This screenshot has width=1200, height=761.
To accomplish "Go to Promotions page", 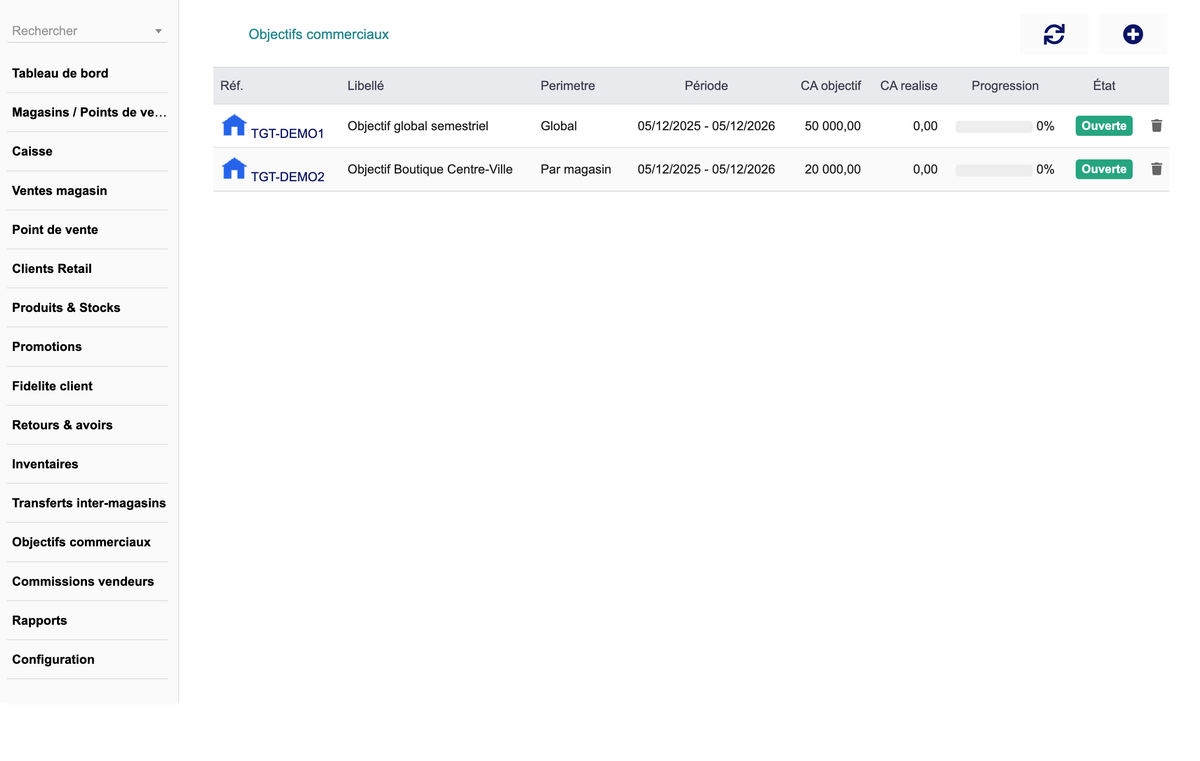I will [x=47, y=346].
